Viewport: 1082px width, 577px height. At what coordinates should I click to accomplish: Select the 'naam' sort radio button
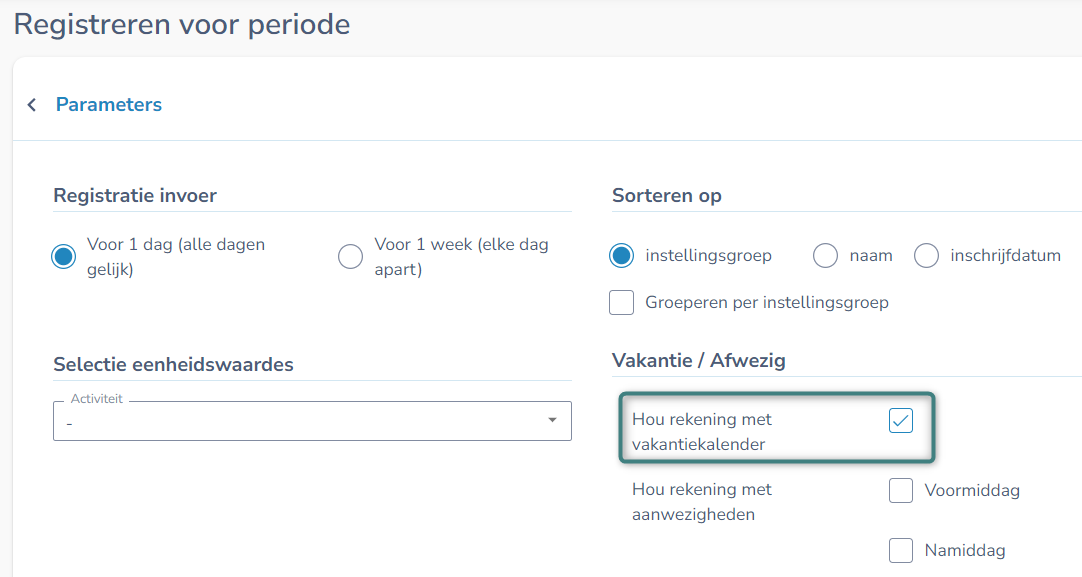click(x=825, y=256)
